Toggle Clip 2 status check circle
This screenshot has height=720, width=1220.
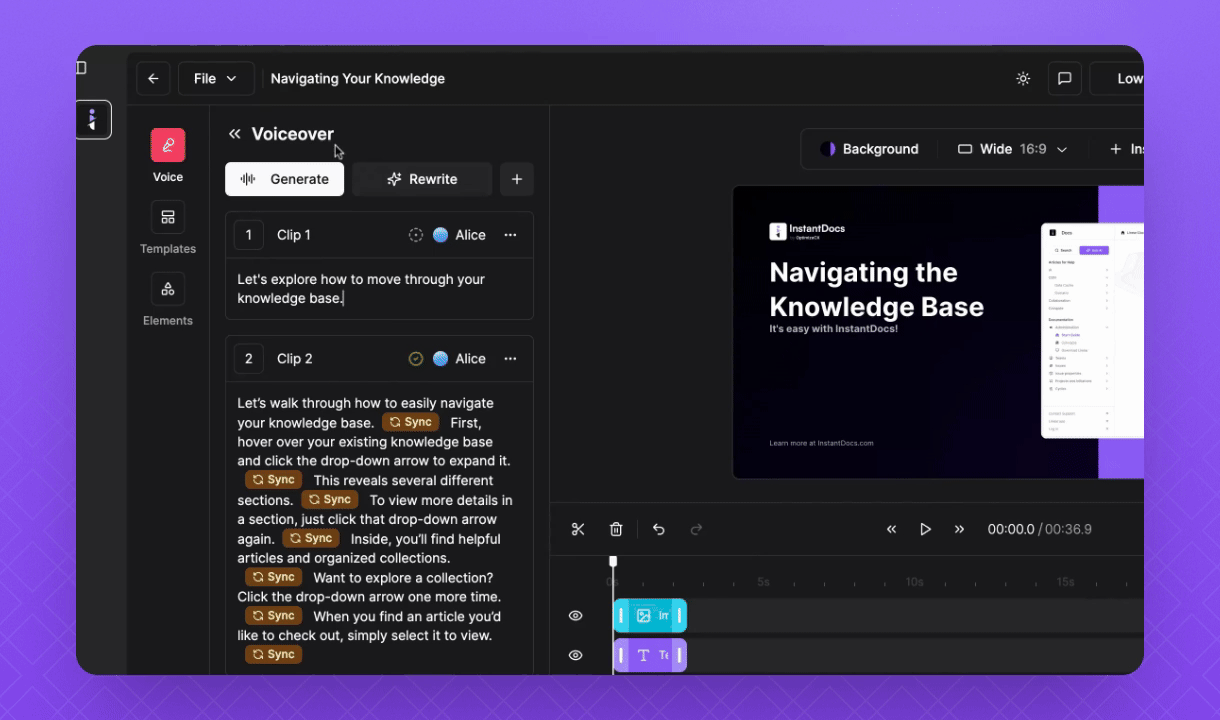click(416, 359)
